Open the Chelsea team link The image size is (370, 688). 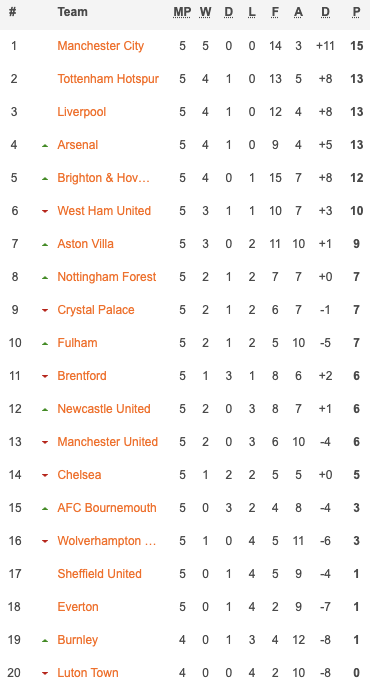(79, 475)
